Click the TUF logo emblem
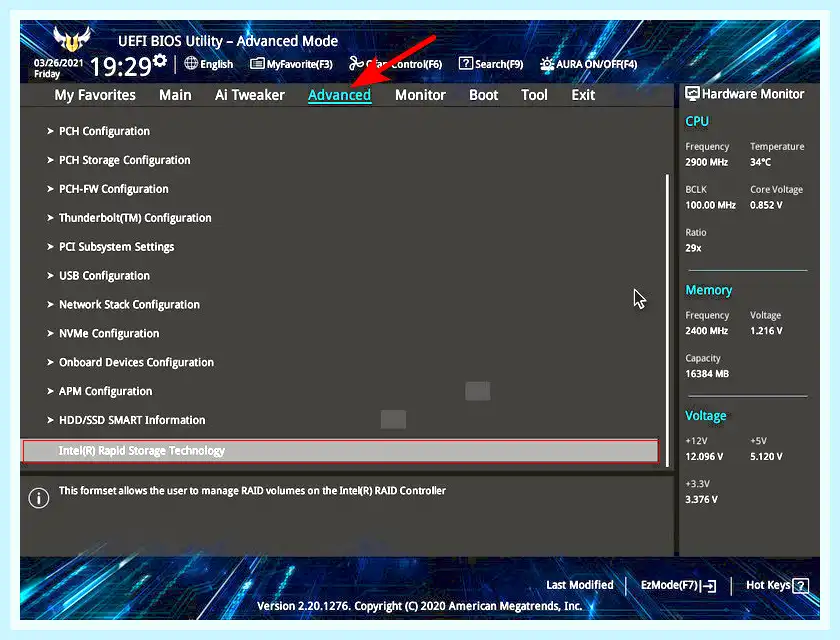The image size is (840, 640). [x=72, y=39]
